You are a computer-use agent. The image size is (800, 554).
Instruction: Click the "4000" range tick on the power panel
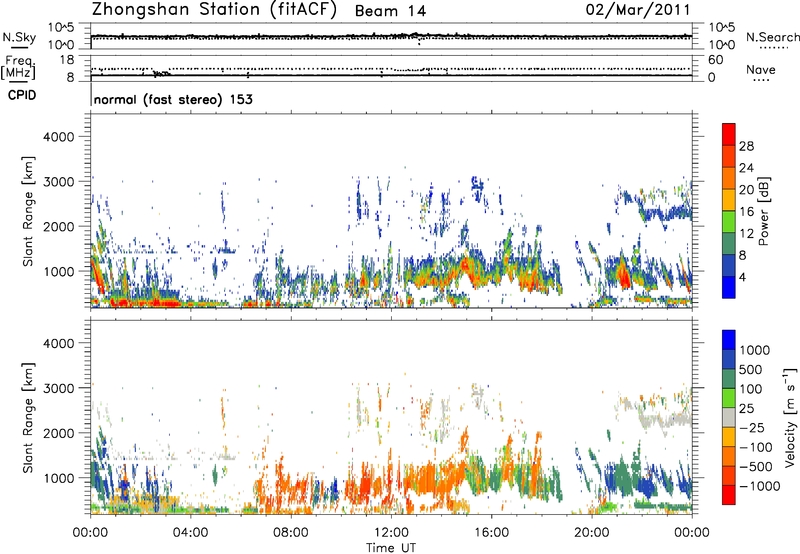click(x=59, y=137)
